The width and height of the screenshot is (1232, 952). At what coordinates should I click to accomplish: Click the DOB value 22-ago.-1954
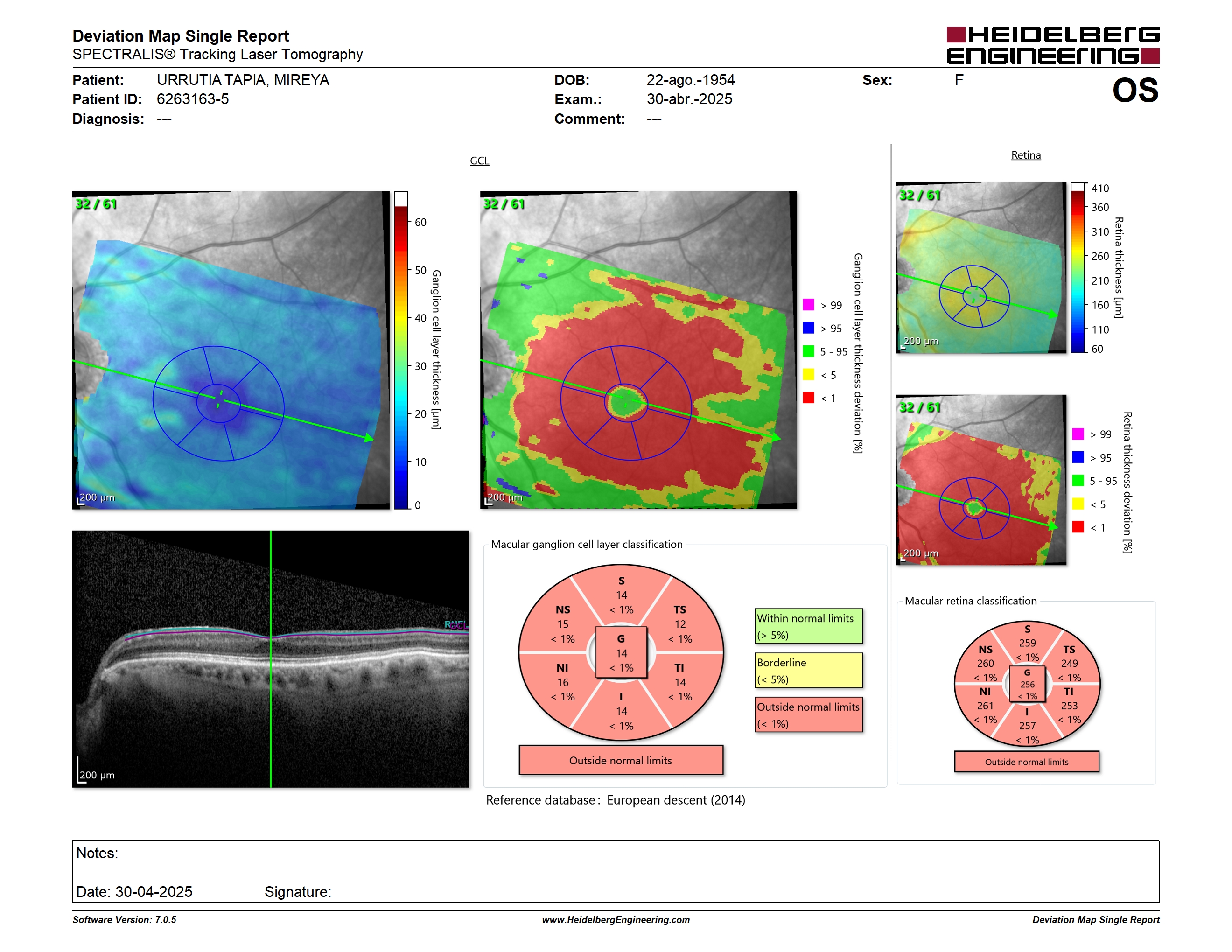691,80
